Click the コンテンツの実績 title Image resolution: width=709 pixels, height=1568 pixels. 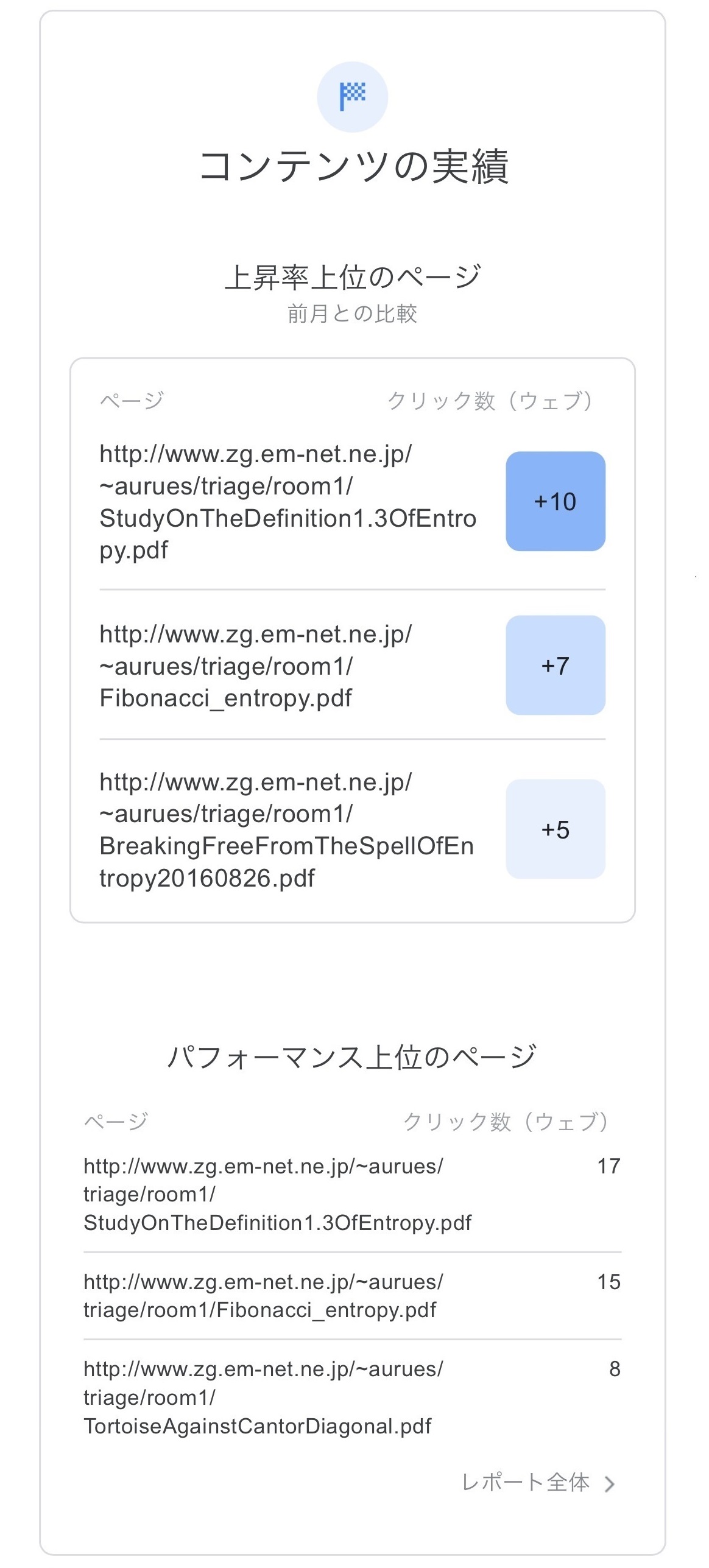pos(353,166)
